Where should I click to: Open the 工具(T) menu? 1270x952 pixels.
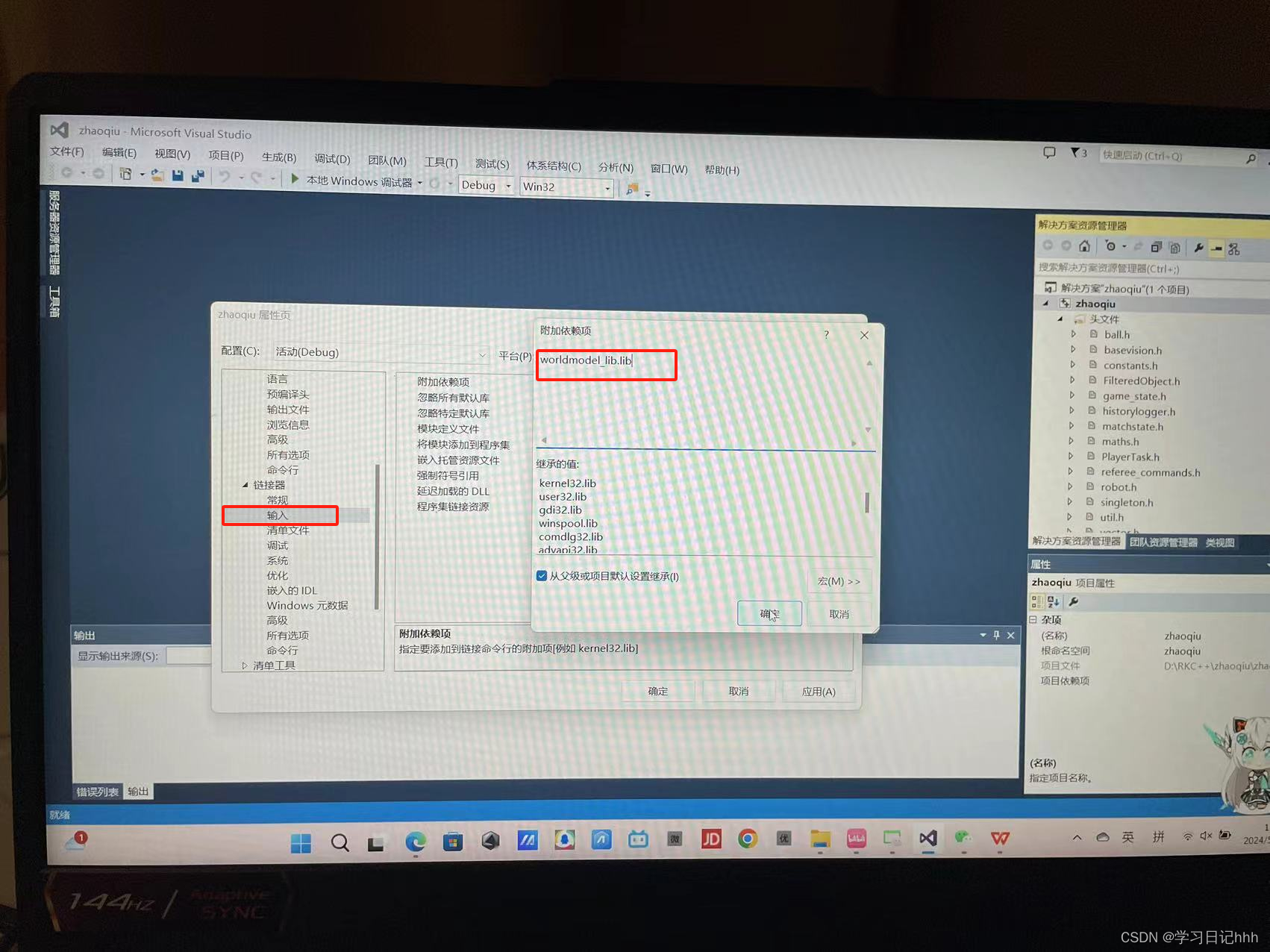click(x=441, y=162)
